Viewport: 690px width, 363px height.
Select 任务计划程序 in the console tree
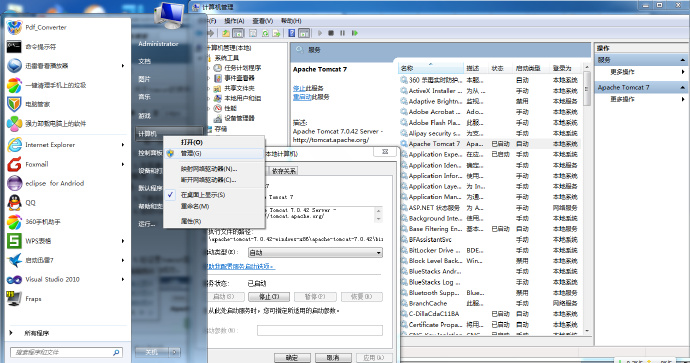click(242, 68)
